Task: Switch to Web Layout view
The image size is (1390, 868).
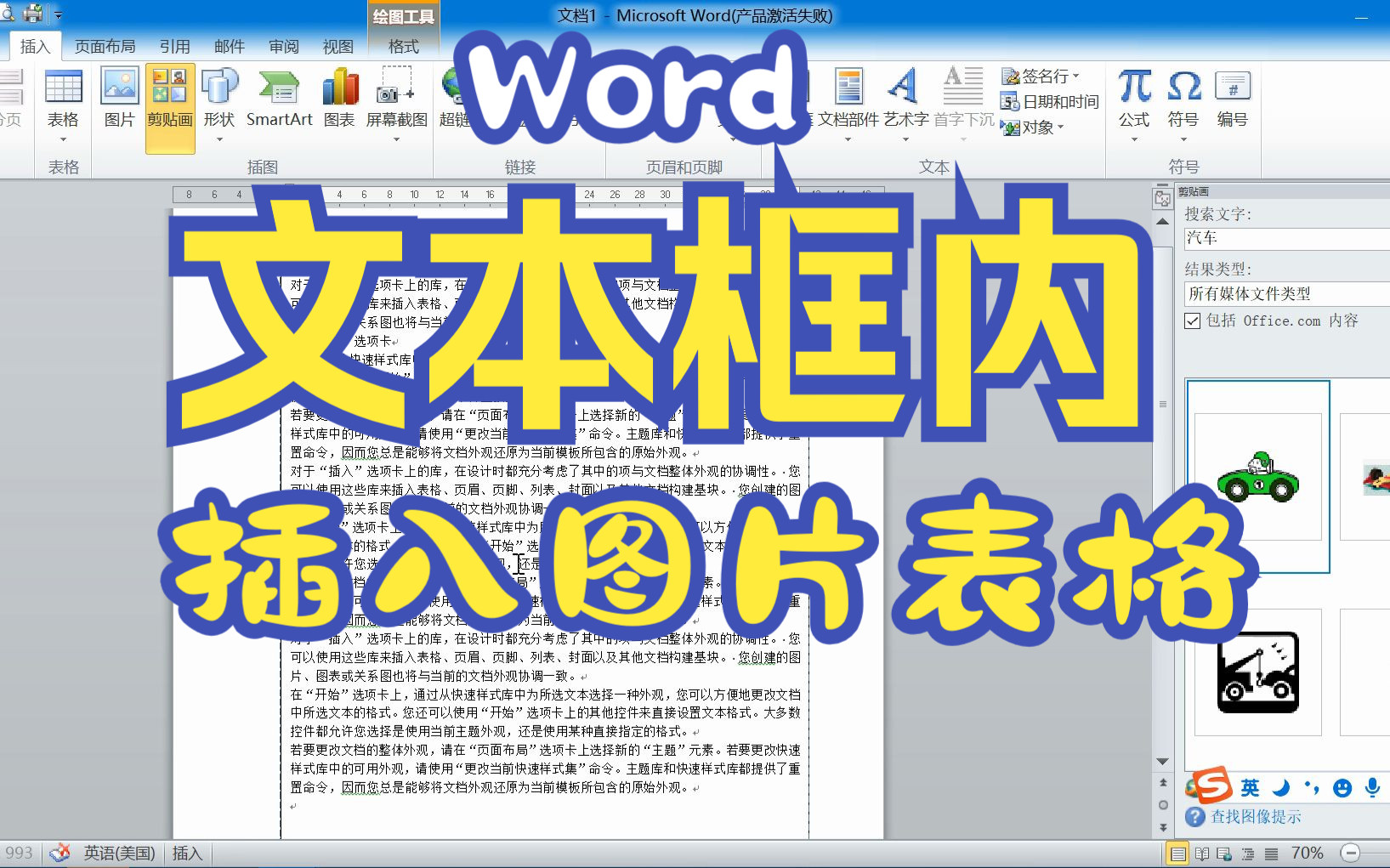Action: (1224, 854)
